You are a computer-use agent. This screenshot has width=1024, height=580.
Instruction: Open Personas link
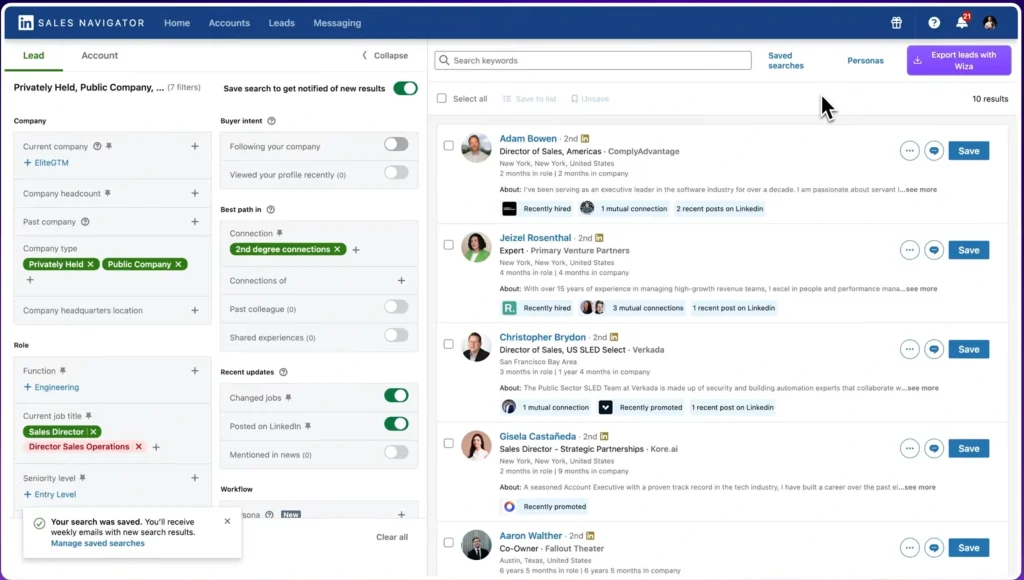point(865,61)
